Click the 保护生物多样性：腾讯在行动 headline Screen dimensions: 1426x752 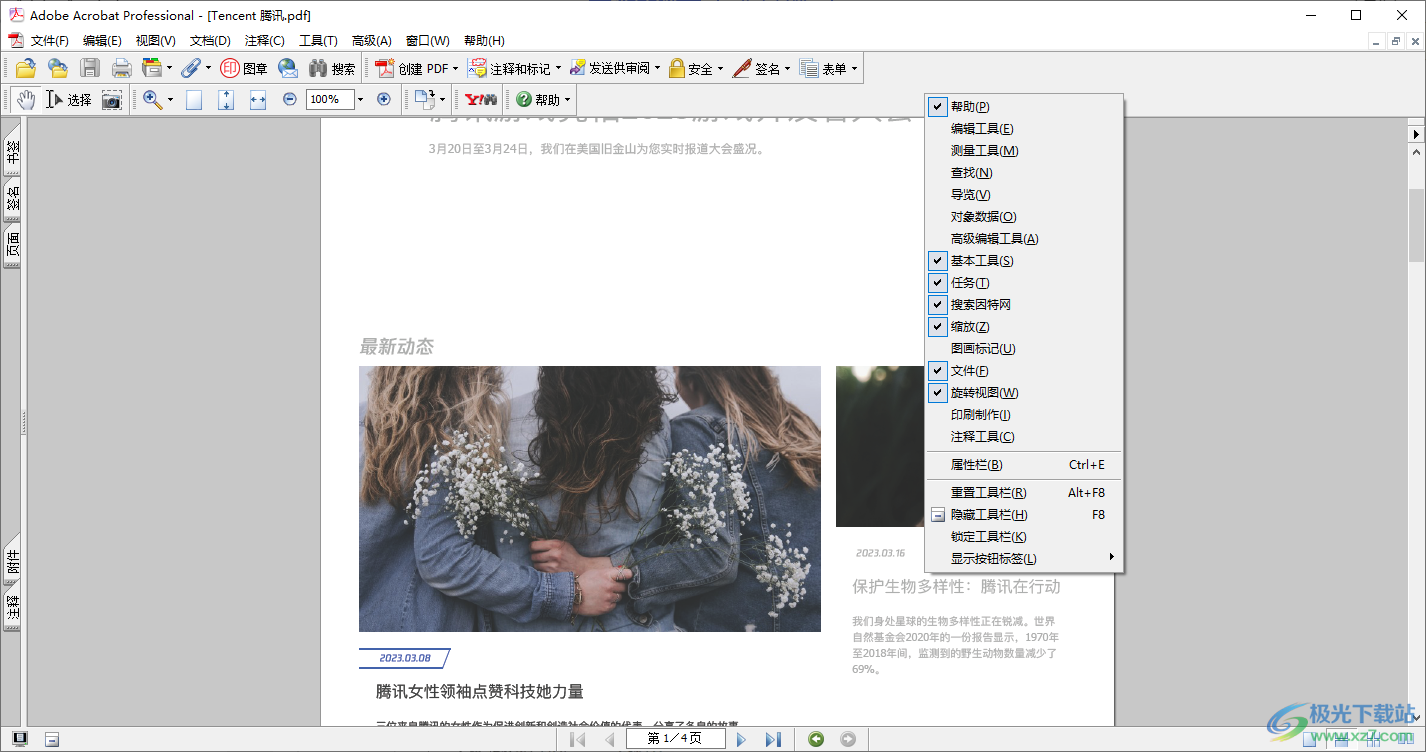click(956, 586)
